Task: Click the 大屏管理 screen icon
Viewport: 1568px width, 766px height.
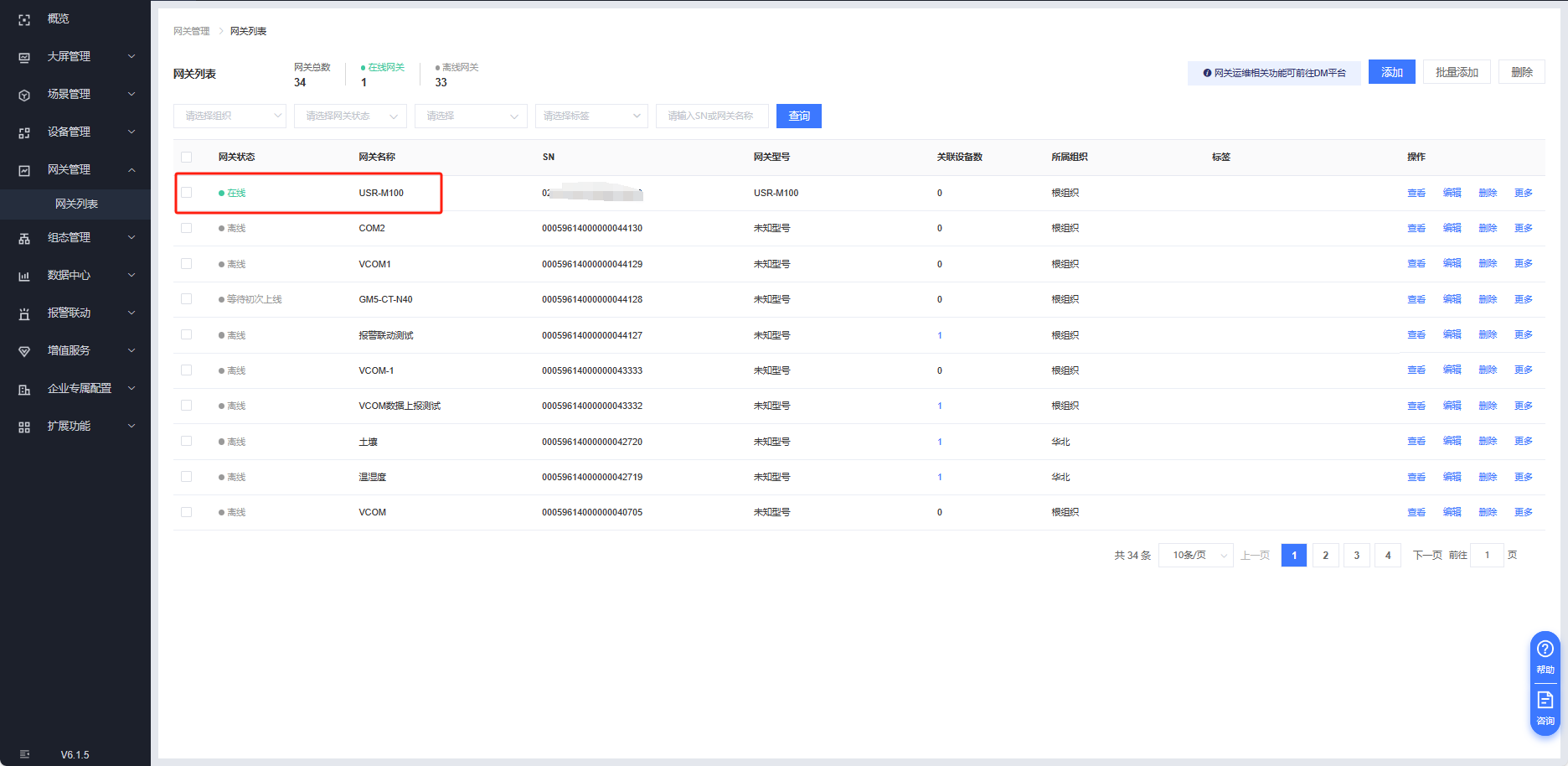Action: (24, 57)
